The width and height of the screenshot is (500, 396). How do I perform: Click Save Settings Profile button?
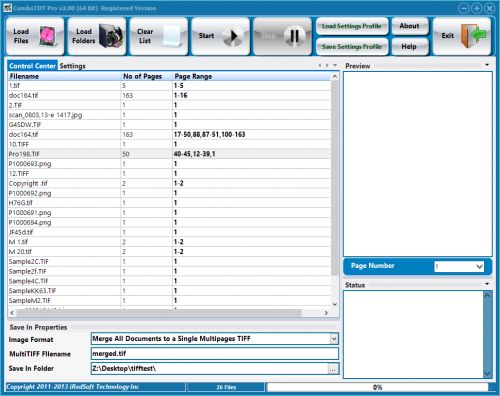352,47
